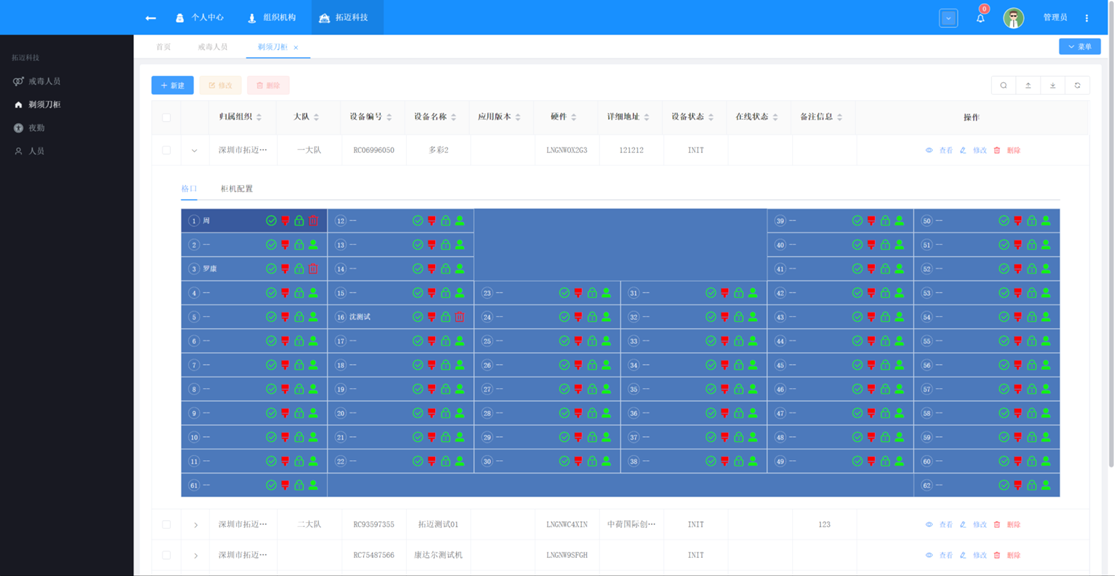This screenshot has height=576, width=1115.
Task: Click the green person icon in slot 12
Action: point(460,221)
